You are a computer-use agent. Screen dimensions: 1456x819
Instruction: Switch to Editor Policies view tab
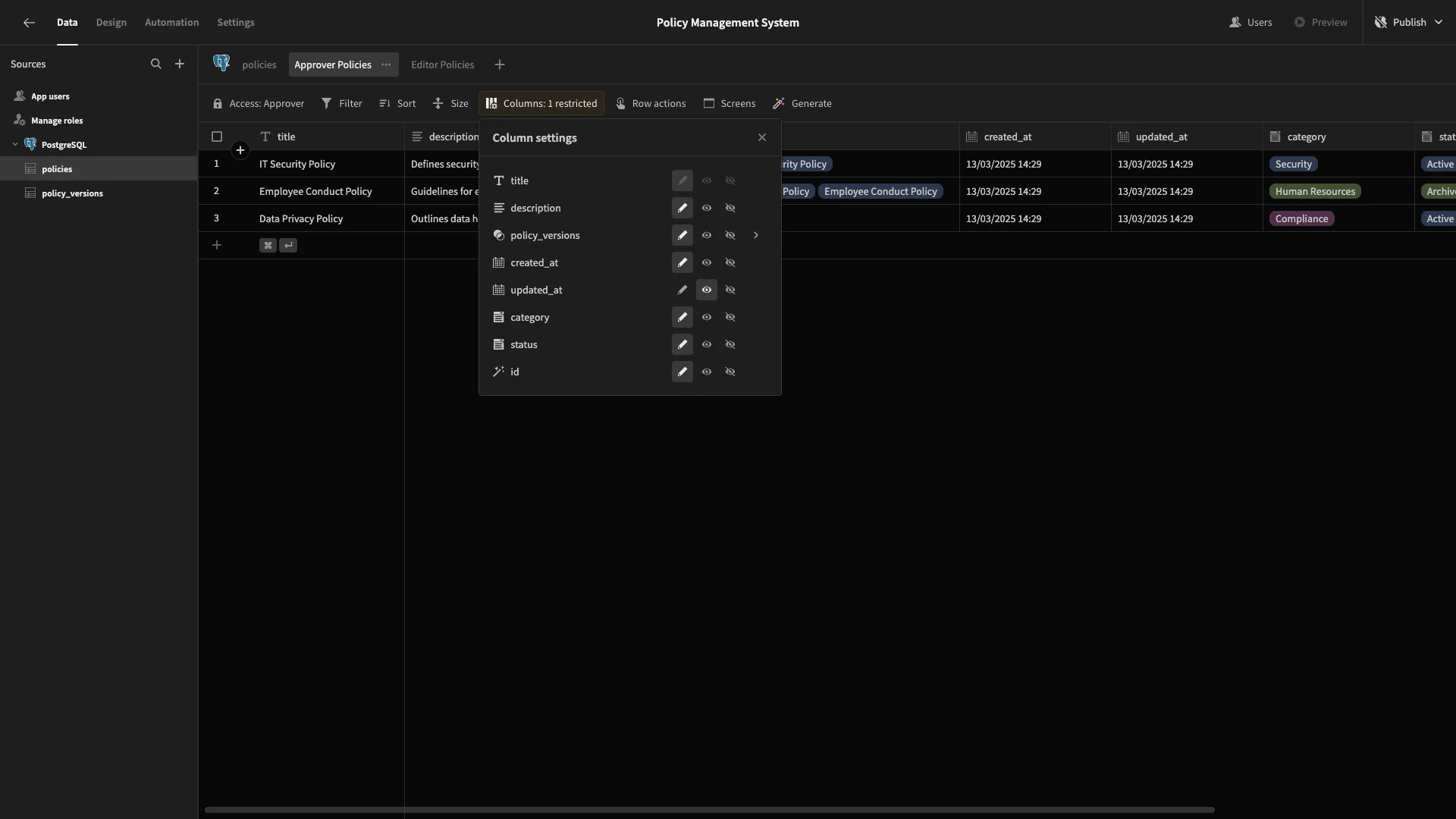443,65
